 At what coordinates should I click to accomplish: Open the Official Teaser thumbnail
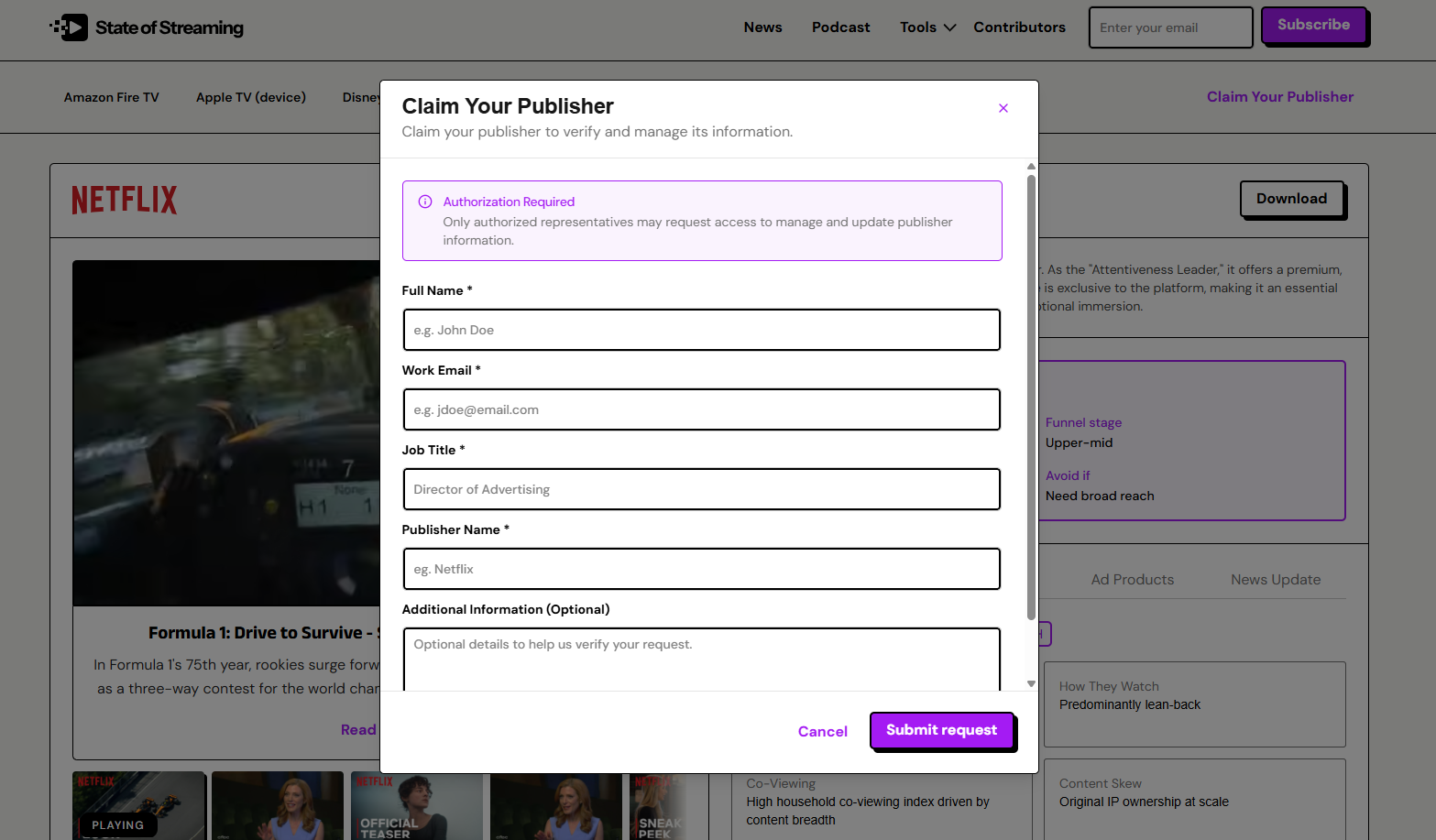pos(417,805)
